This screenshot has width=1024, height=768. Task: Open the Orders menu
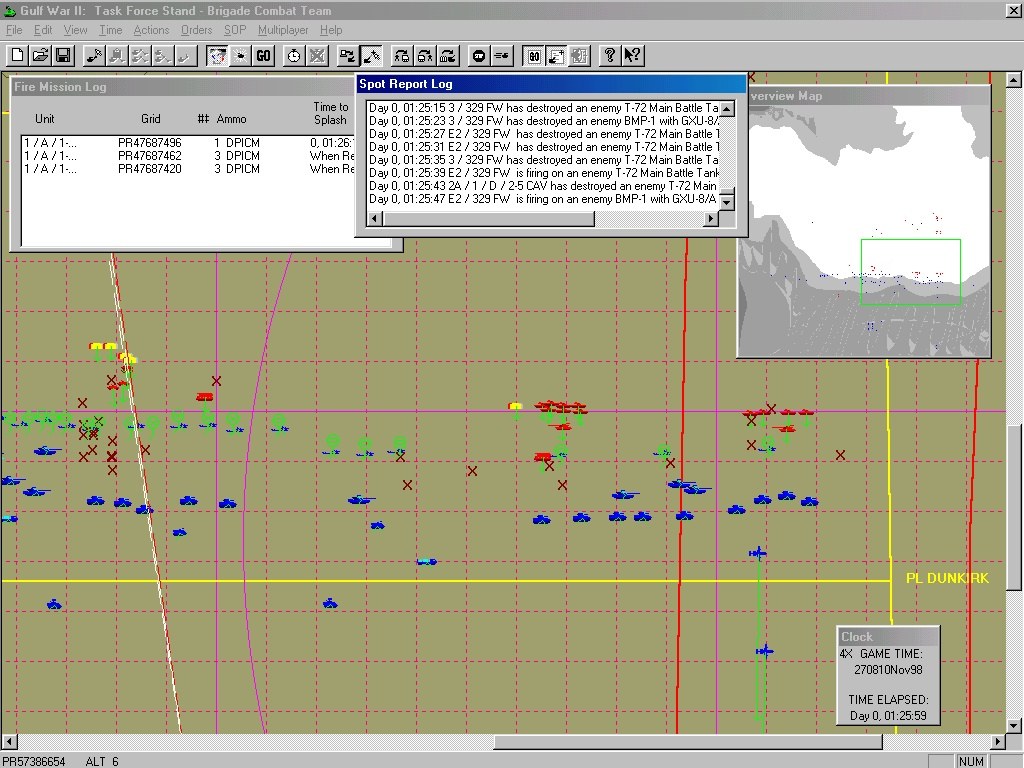pos(197,30)
